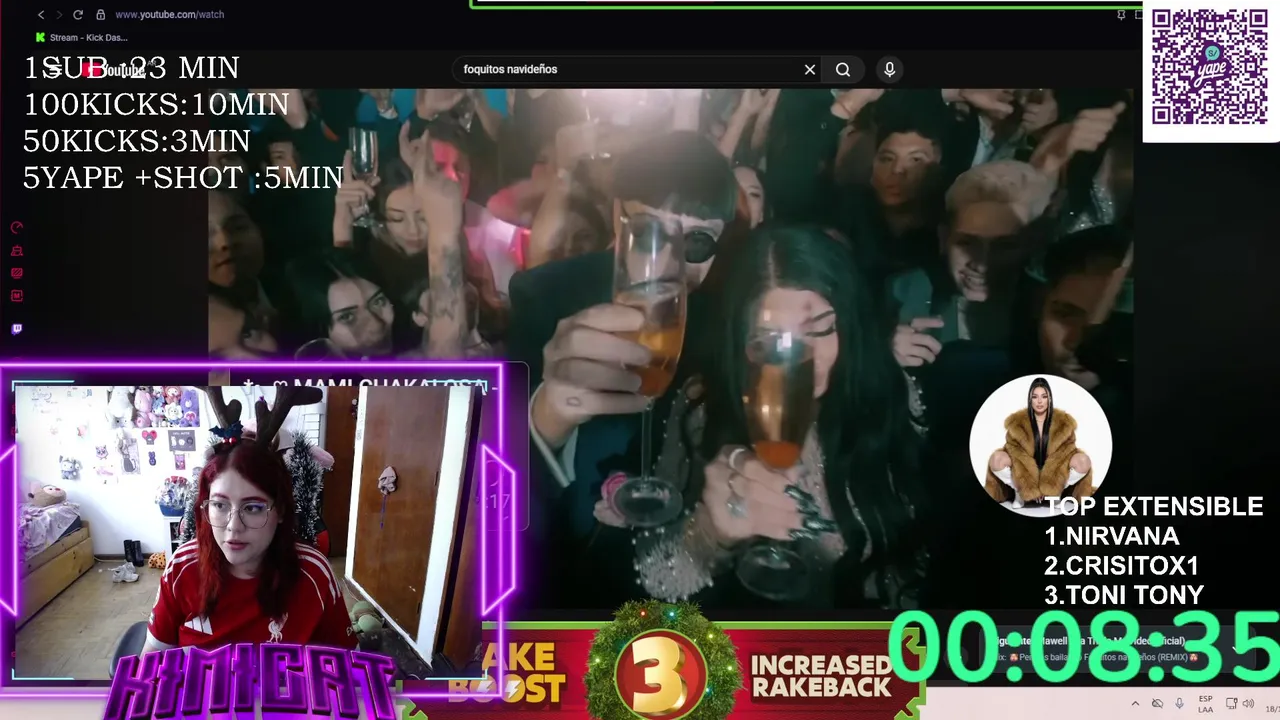Click the Yape QR code
This screenshot has height=720, width=1280.
1210,67
